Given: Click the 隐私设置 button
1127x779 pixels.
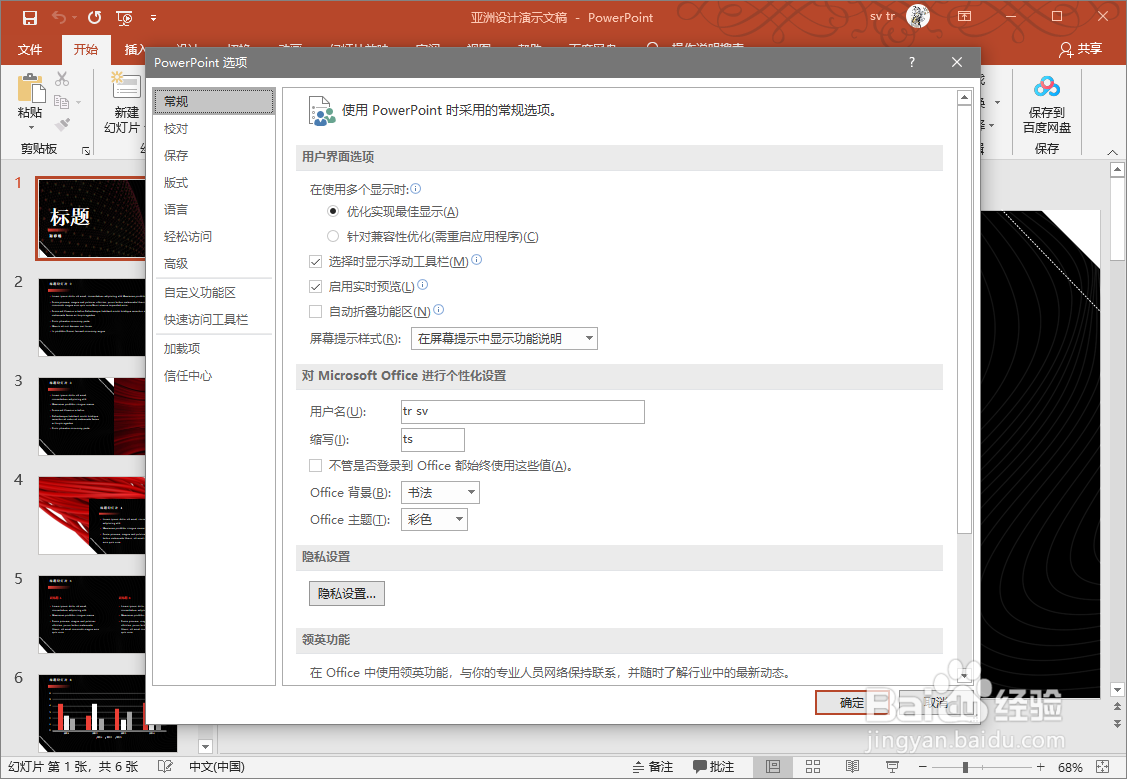Looking at the screenshot, I should [x=346, y=594].
